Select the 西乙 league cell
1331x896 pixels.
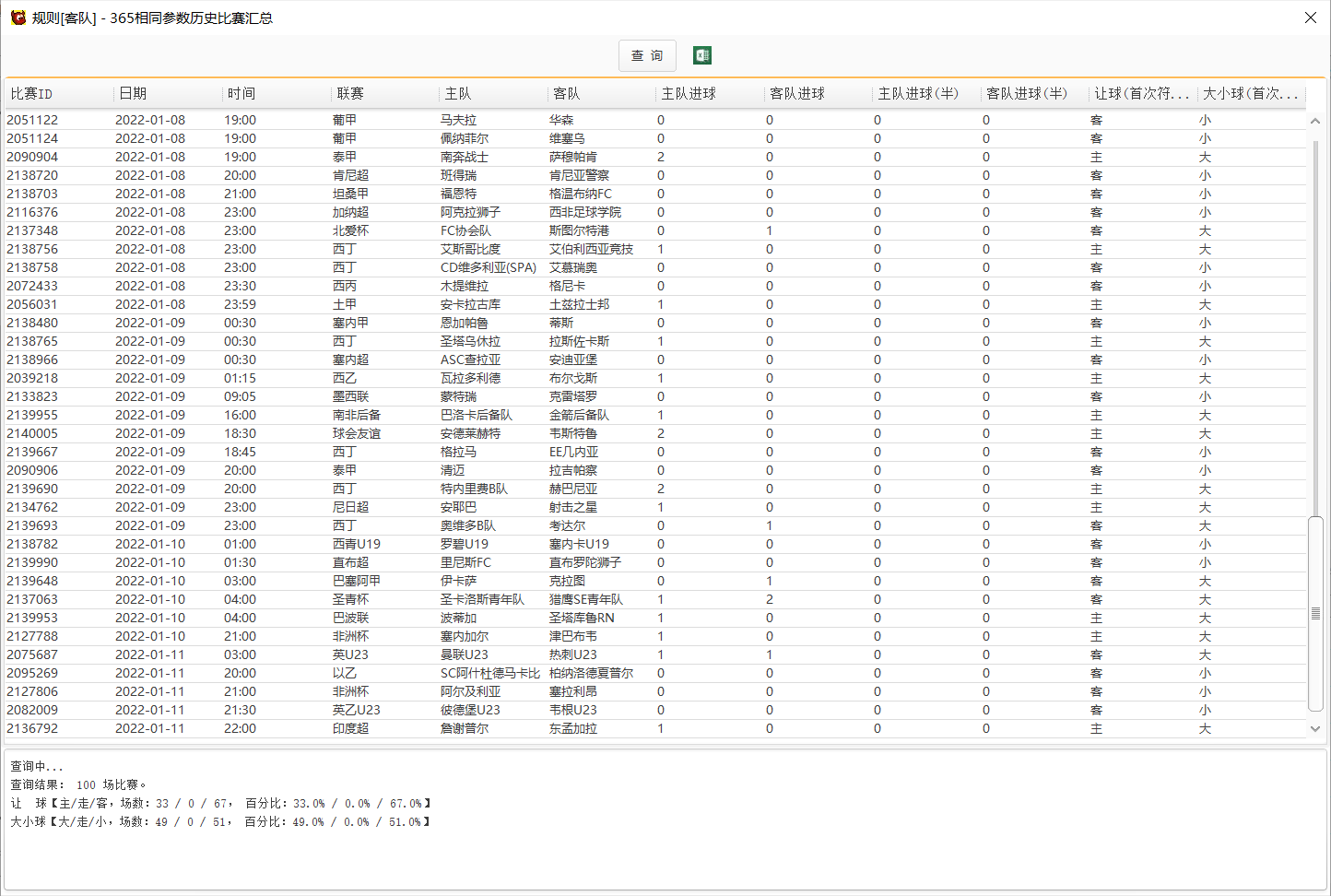coord(345,378)
